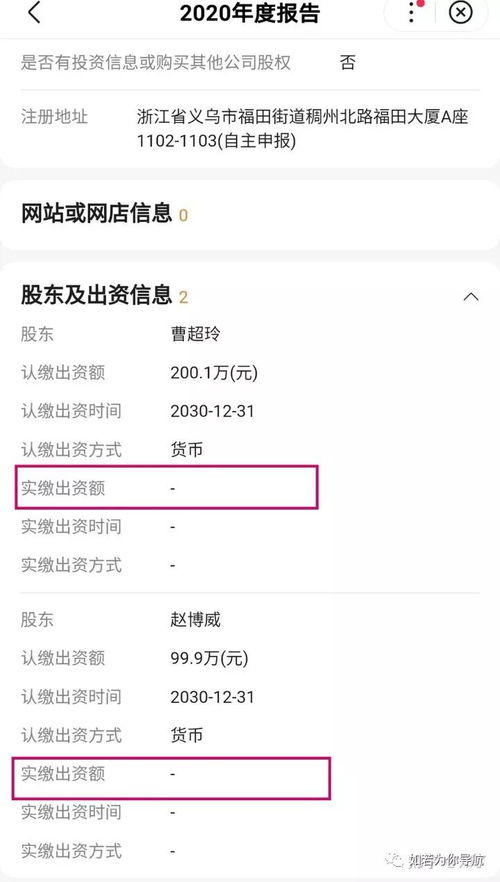Tap the website count badge 0
500x882 pixels.
click(x=183, y=215)
